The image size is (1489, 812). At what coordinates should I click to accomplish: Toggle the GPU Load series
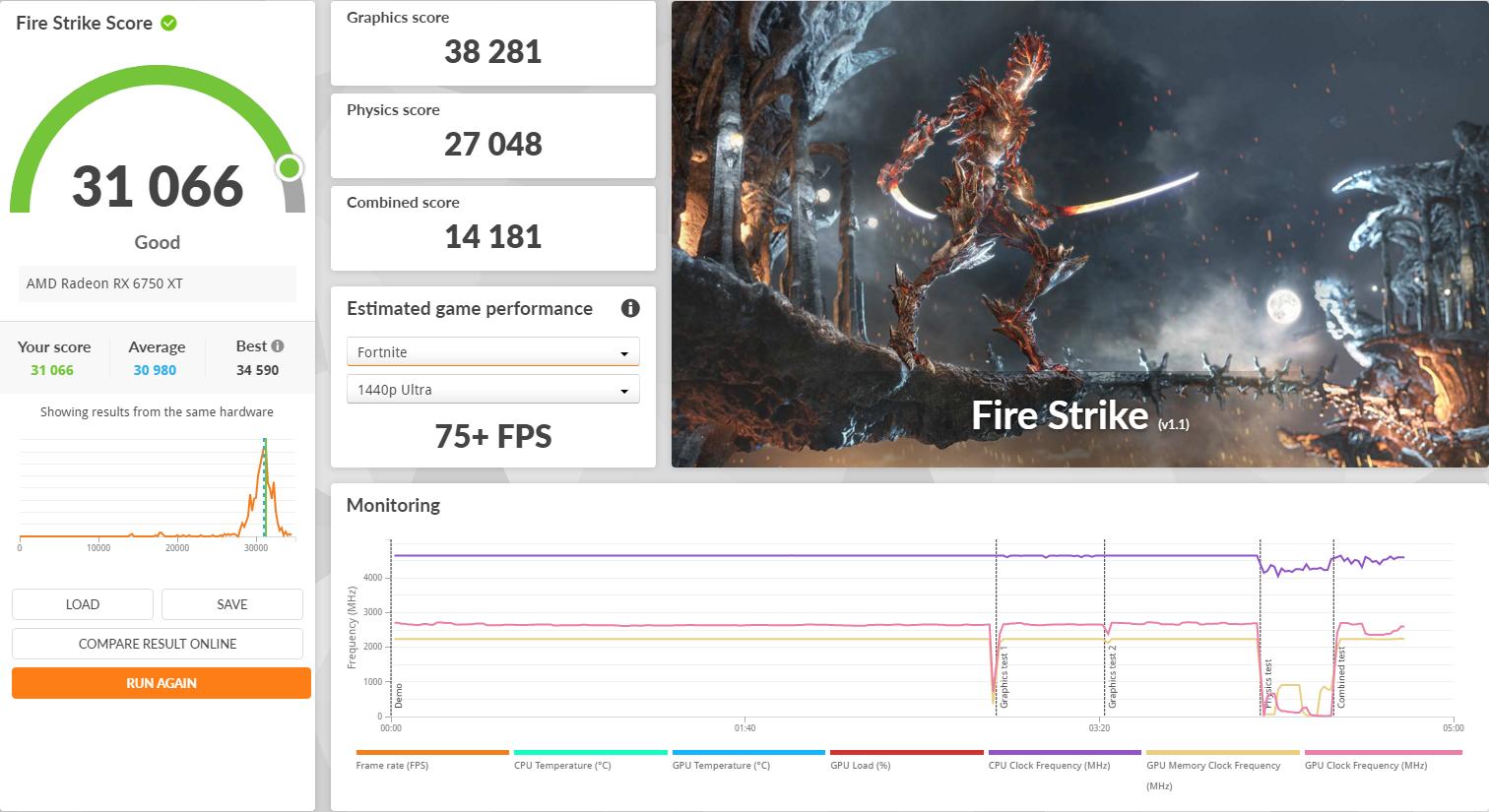coord(861,765)
